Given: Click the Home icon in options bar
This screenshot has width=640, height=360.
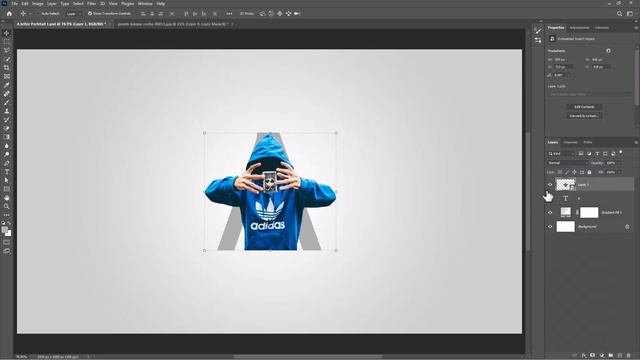Looking at the screenshot, I should point(9,13).
